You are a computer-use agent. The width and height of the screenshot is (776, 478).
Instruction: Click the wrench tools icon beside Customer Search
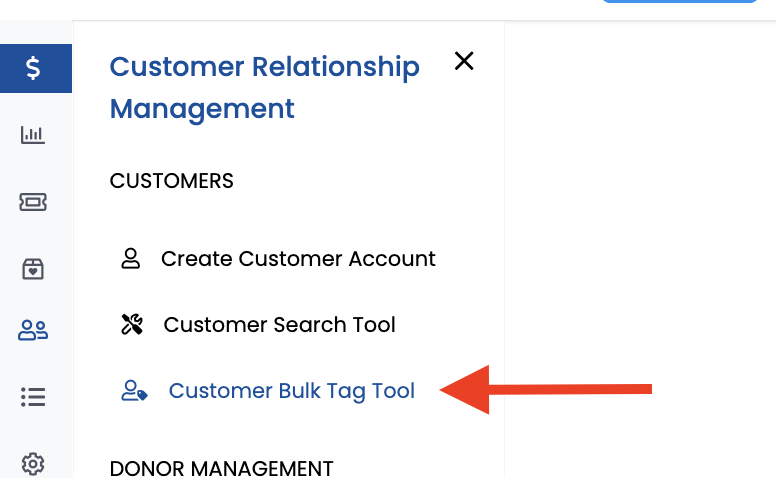pos(132,325)
